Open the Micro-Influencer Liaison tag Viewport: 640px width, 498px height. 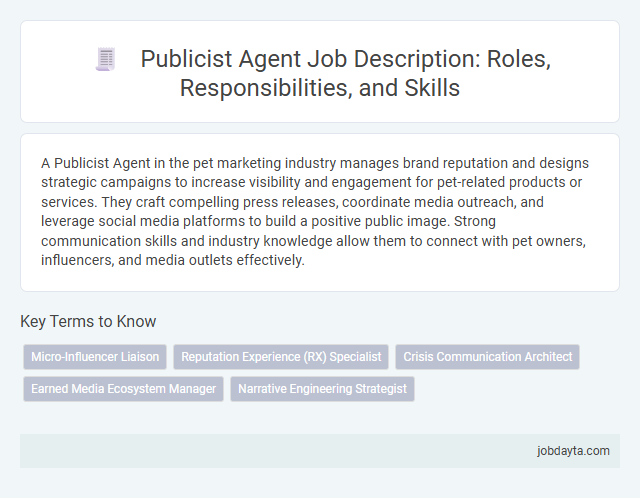pos(95,357)
